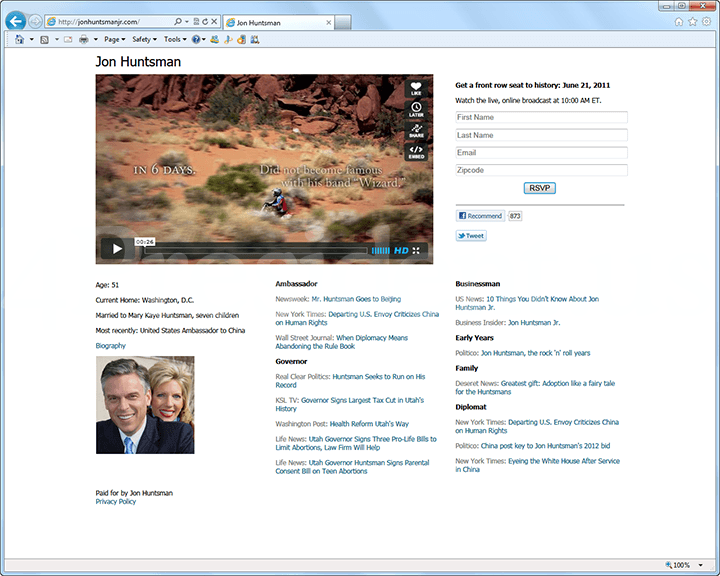Open Business Insider 'Jon Huntsman Jr.' link
Viewport: 720px width, 576px height.
click(x=534, y=323)
